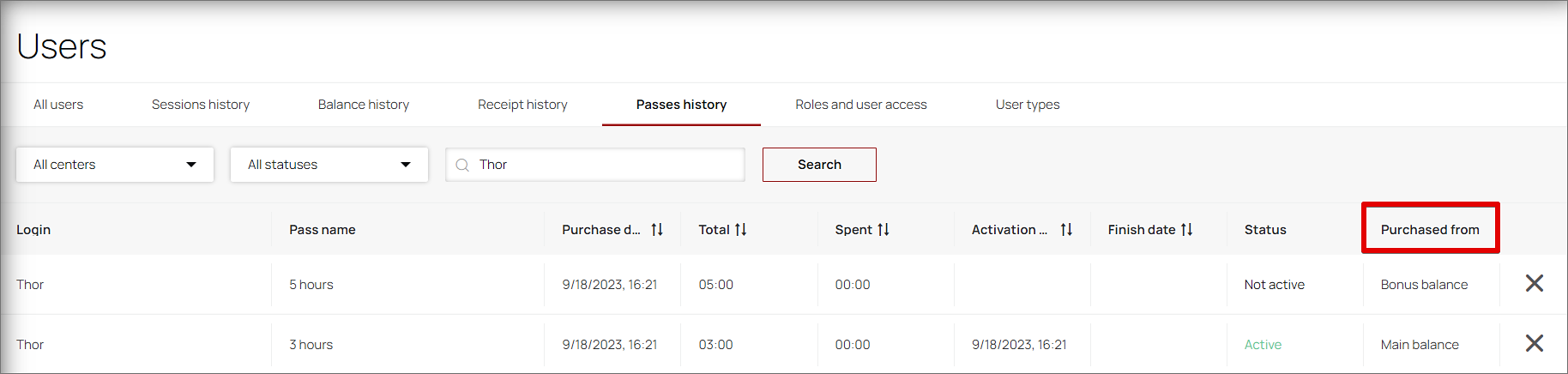
Task: Remove the 5 hours pass with X
Action: pos(1535,283)
